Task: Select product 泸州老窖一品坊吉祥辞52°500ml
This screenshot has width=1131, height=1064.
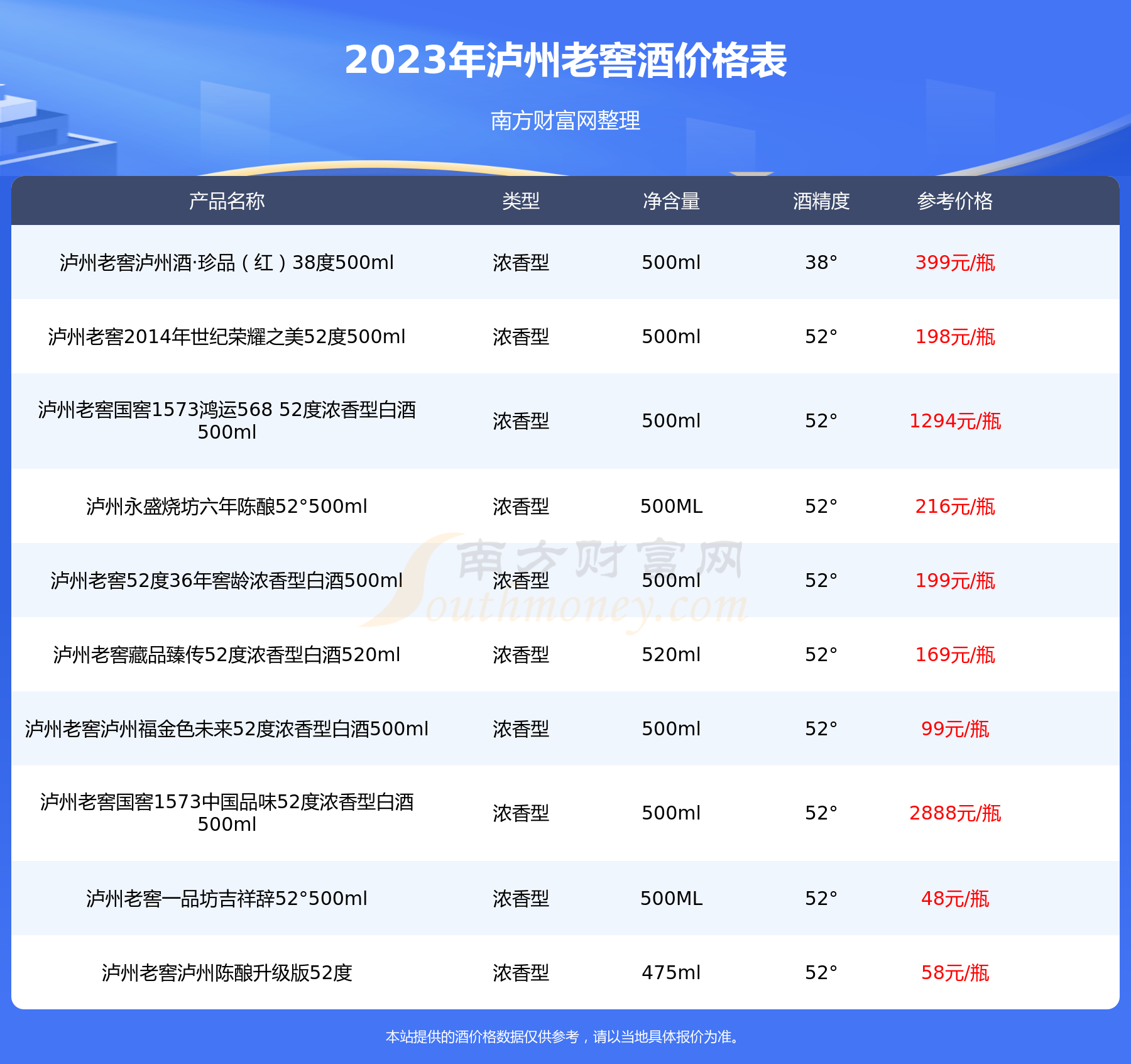Action: click(227, 898)
